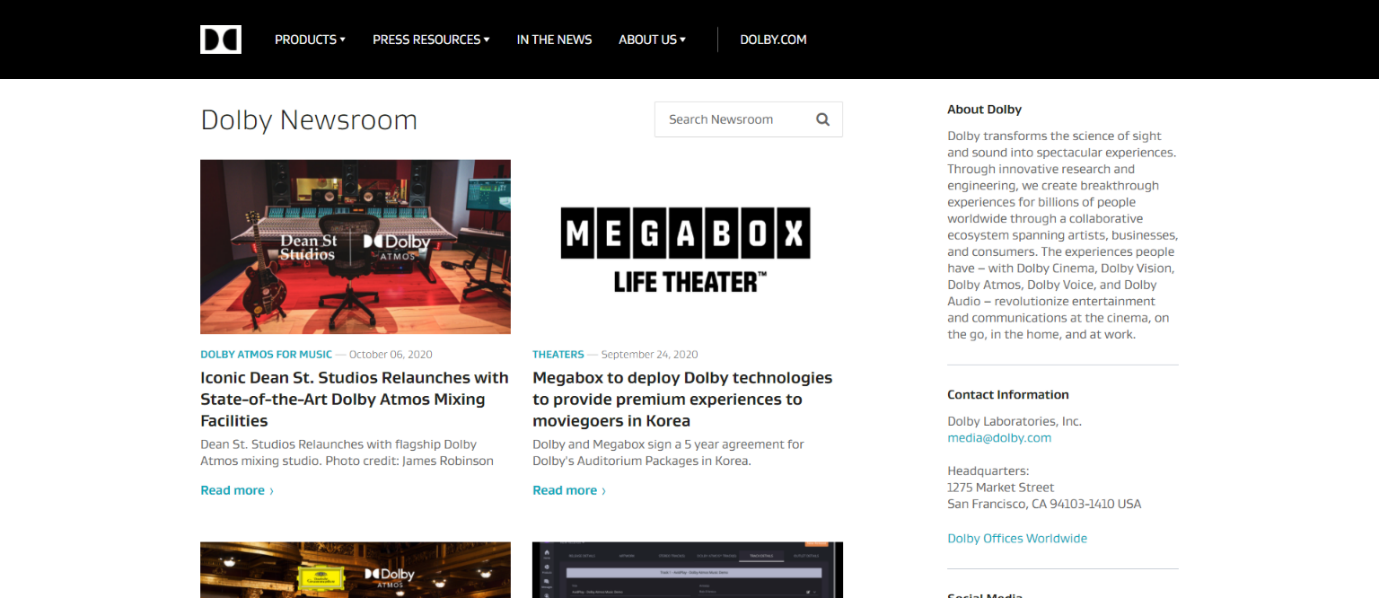Select IN THE NEWS in the navigation
The height and width of the screenshot is (598, 1379).
[554, 39]
